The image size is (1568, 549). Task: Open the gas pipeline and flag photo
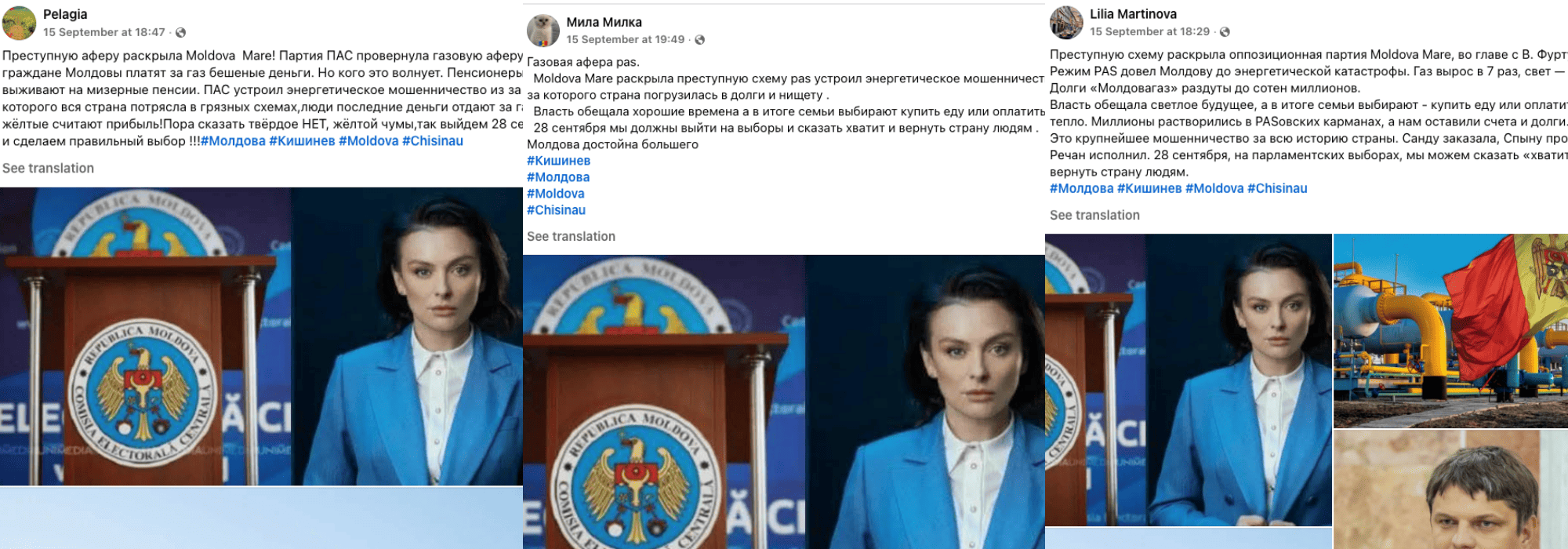click(1450, 330)
